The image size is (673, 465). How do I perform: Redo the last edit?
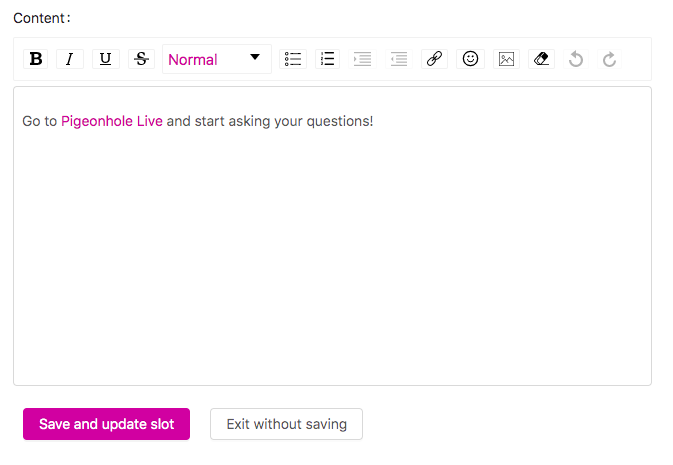609,59
